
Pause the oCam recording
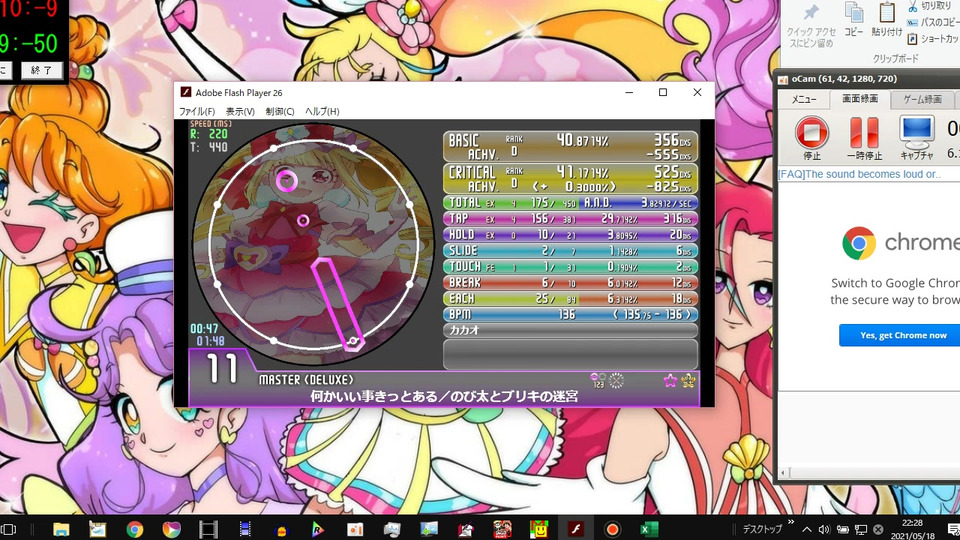(x=864, y=132)
